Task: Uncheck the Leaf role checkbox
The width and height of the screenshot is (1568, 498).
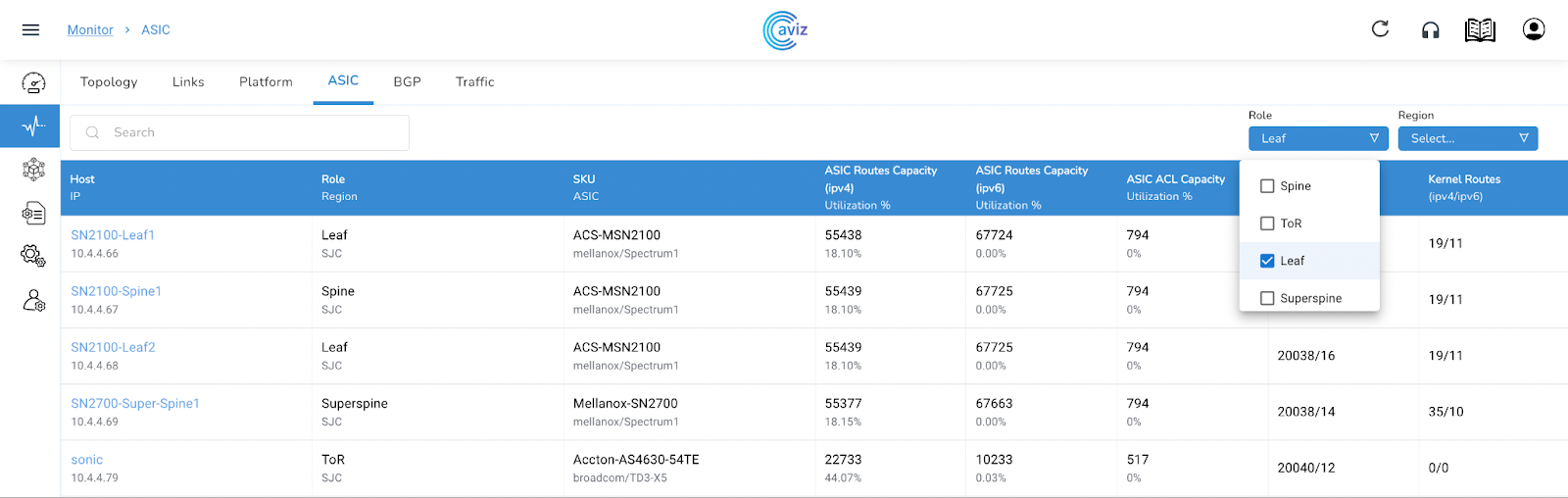Action: (x=1267, y=261)
